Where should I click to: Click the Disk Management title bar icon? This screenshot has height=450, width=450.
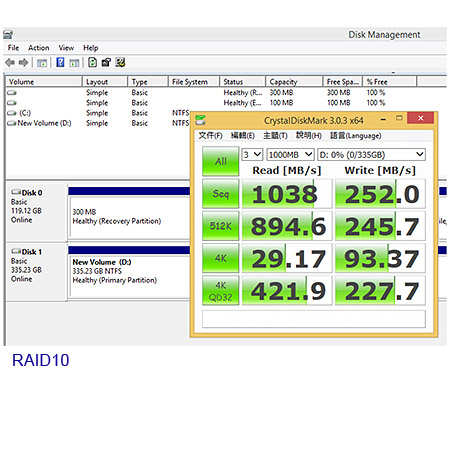coord(8,34)
